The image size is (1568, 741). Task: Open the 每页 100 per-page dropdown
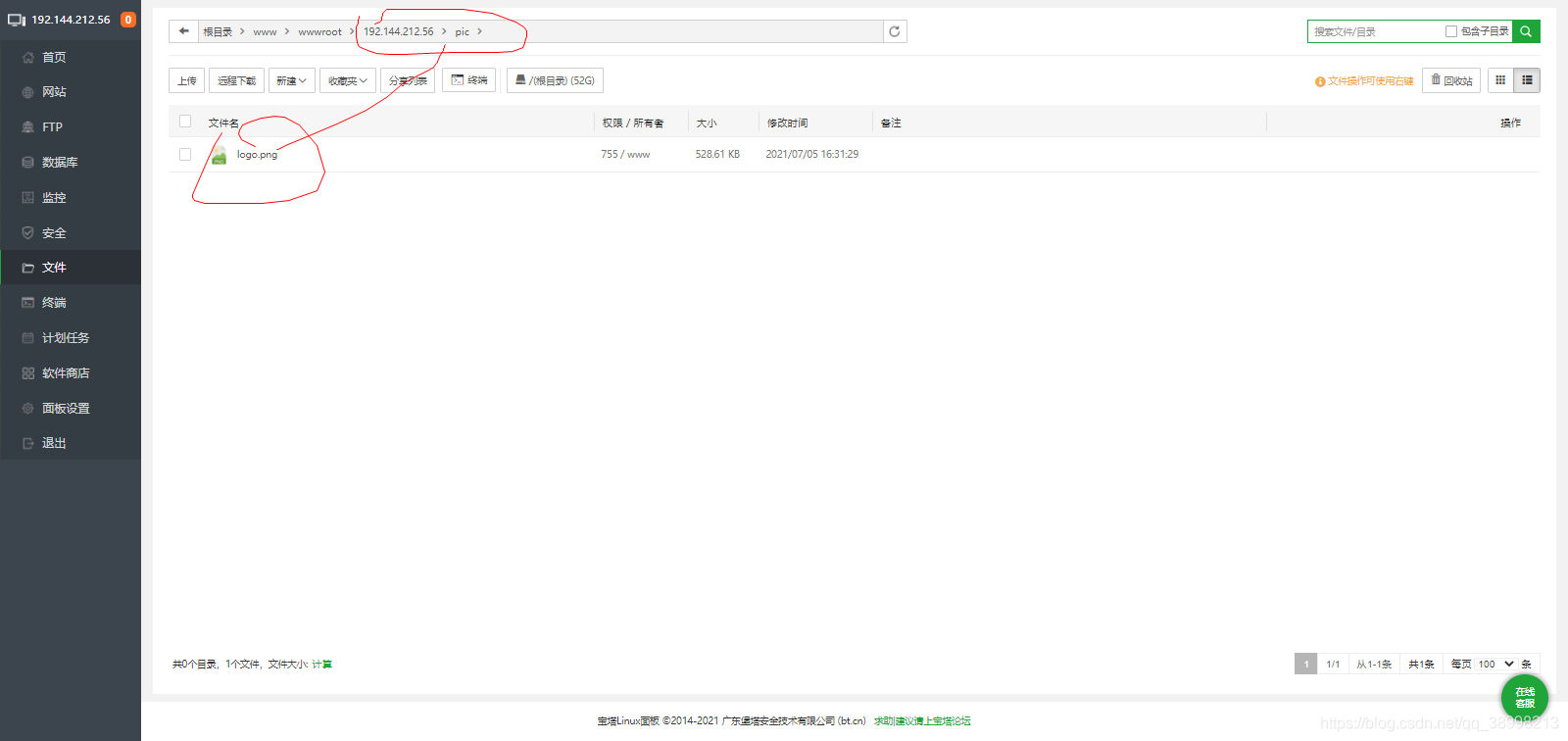point(1496,664)
